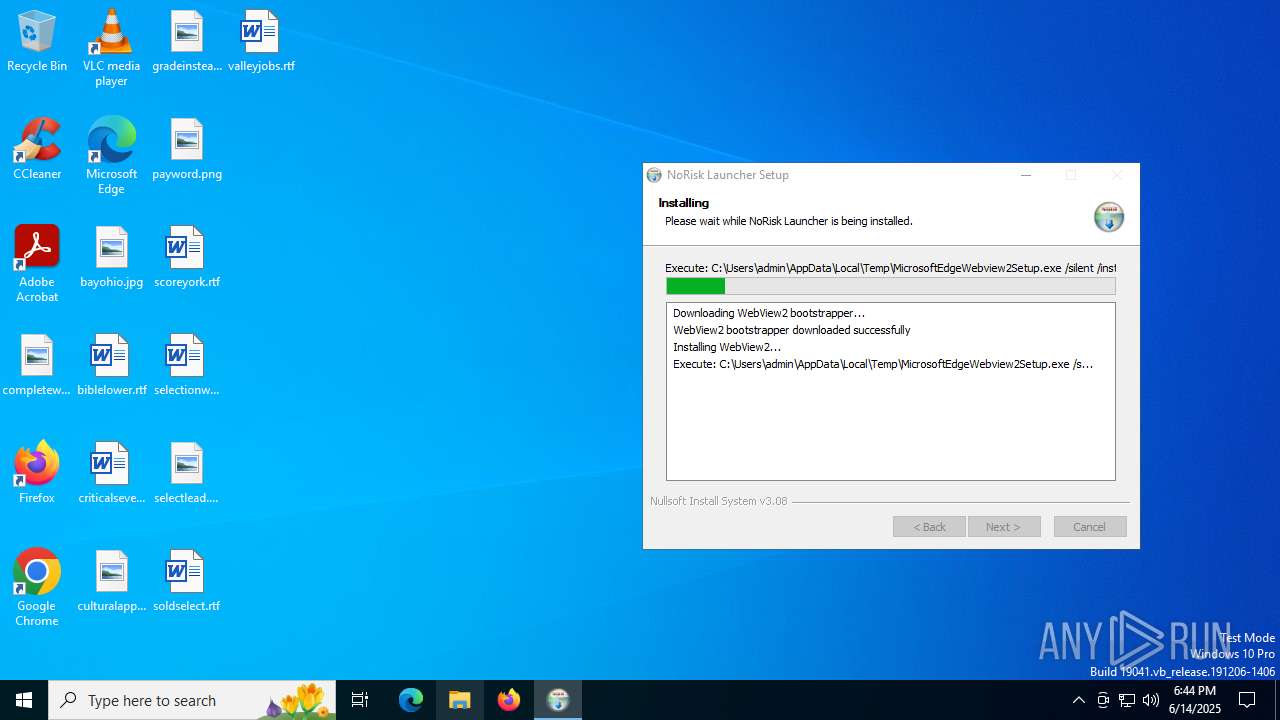Select the completew... image file

(37, 366)
